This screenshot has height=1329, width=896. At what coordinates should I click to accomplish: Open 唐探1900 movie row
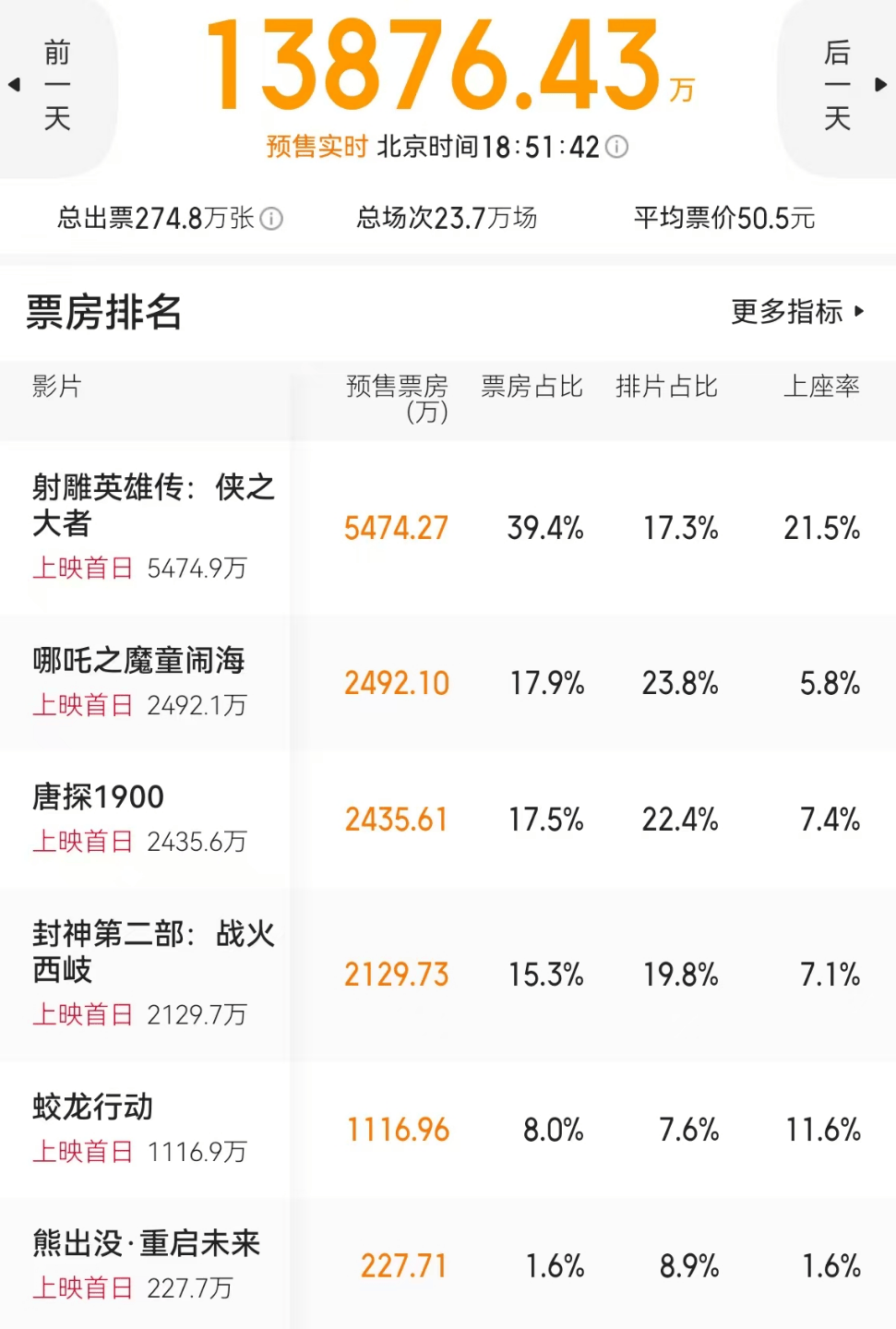[98, 796]
